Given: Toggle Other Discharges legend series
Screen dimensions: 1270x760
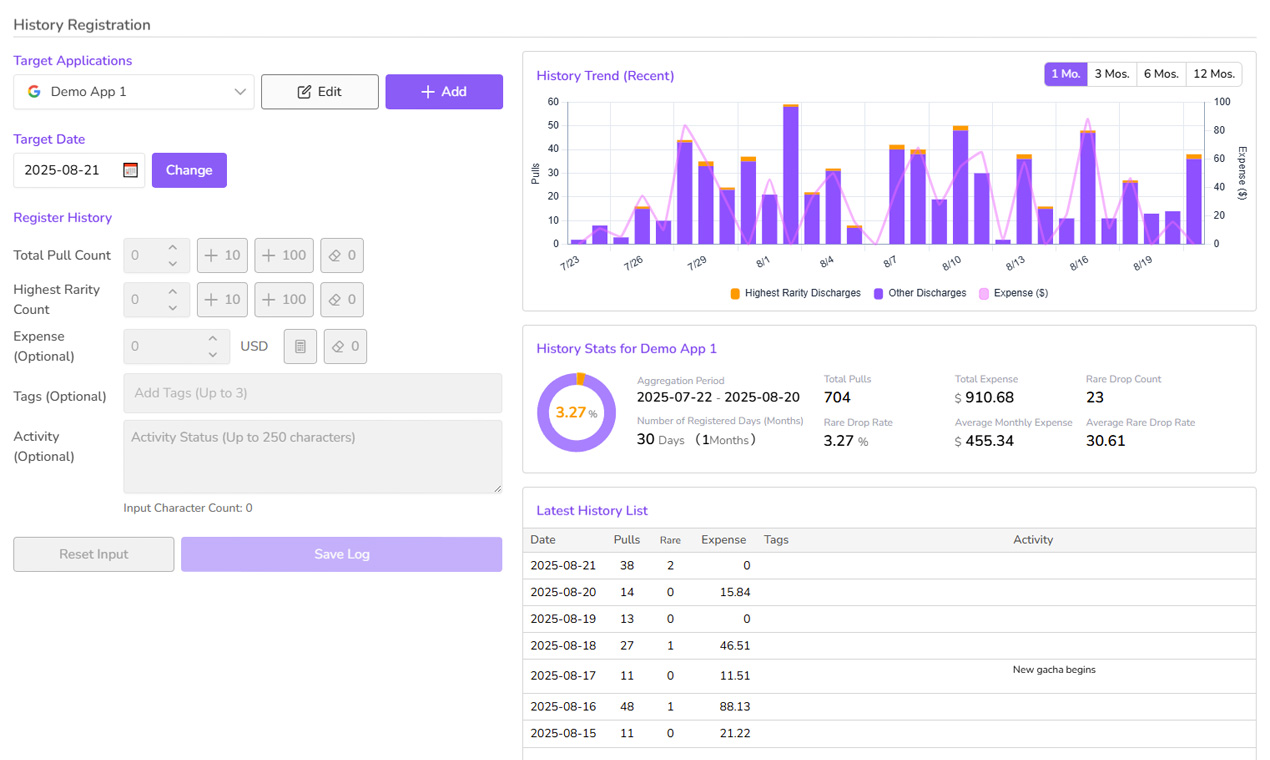Looking at the screenshot, I should click(x=920, y=293).
